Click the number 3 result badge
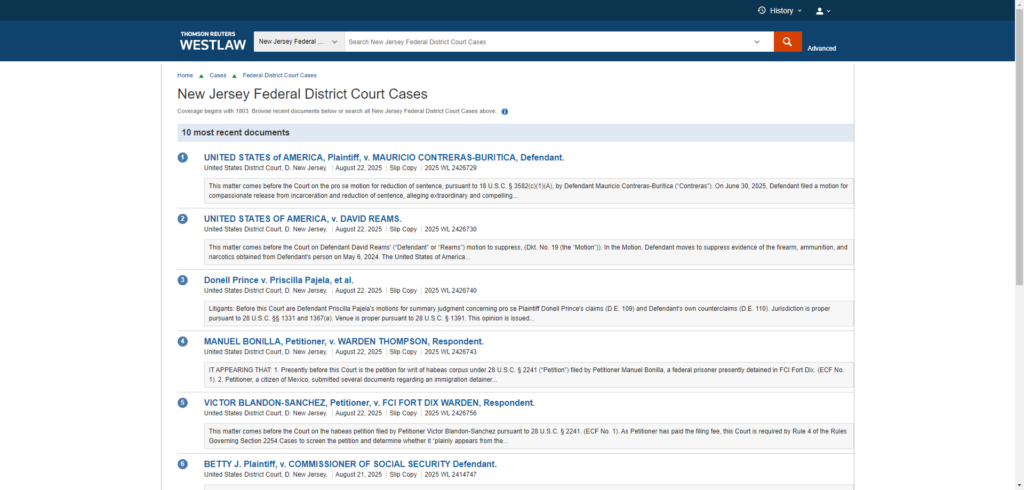The height and width of the screenshot is (490, 1024). pos(183,280)
